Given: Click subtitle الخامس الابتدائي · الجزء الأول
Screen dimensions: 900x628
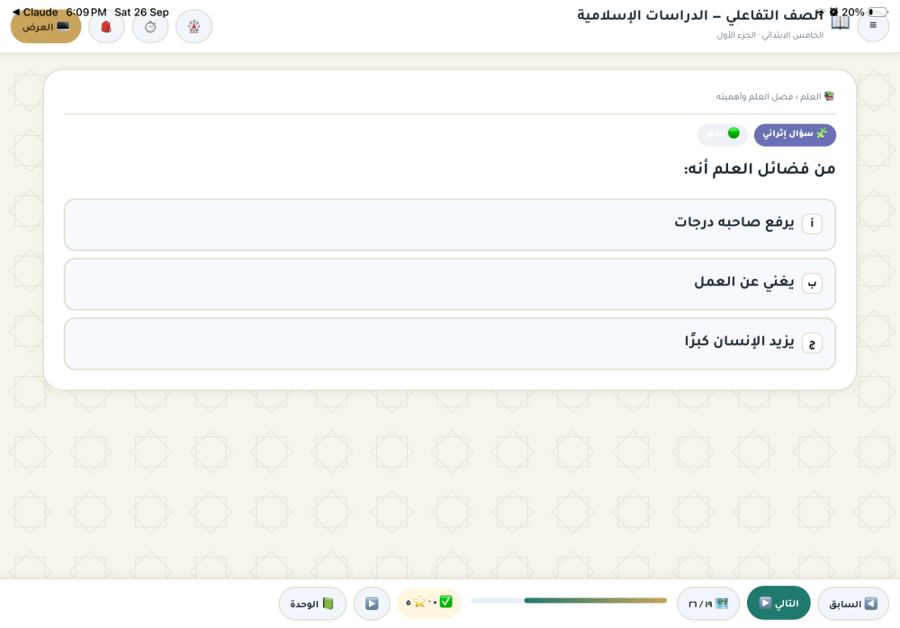Looking at the screenshot, I should (770, 36).
